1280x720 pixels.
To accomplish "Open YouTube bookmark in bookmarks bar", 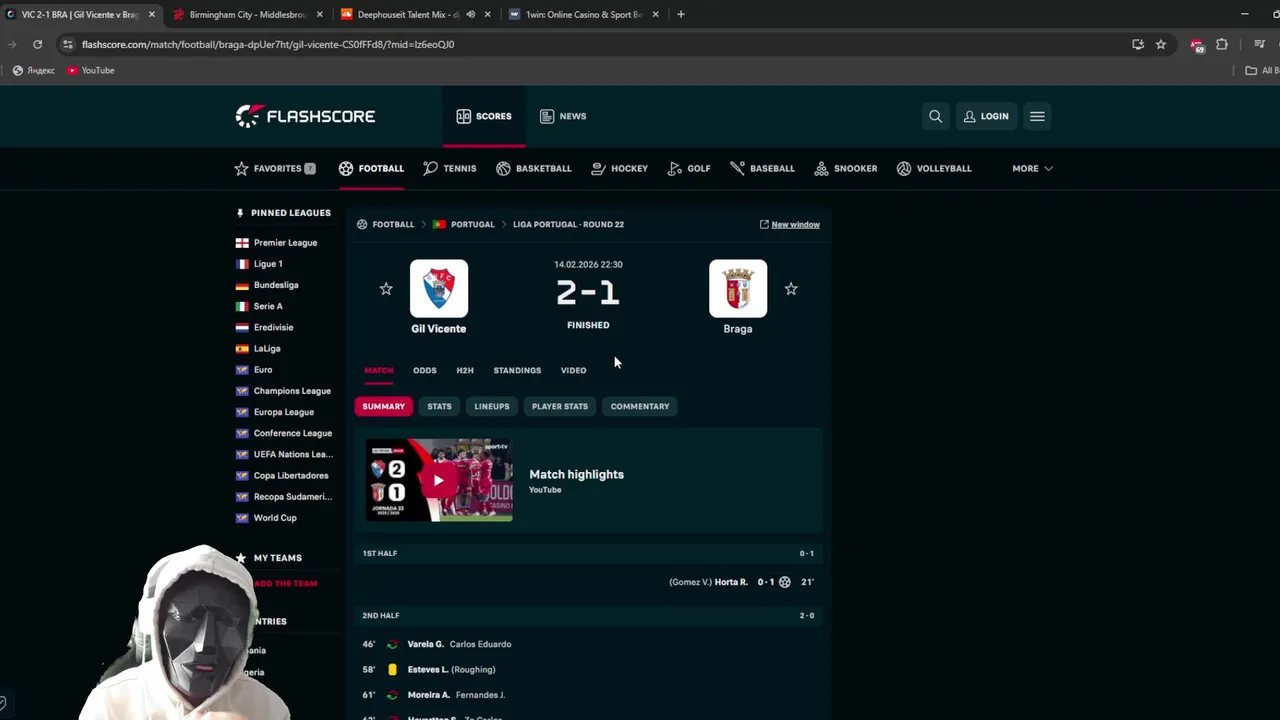I will click(91, 70).
